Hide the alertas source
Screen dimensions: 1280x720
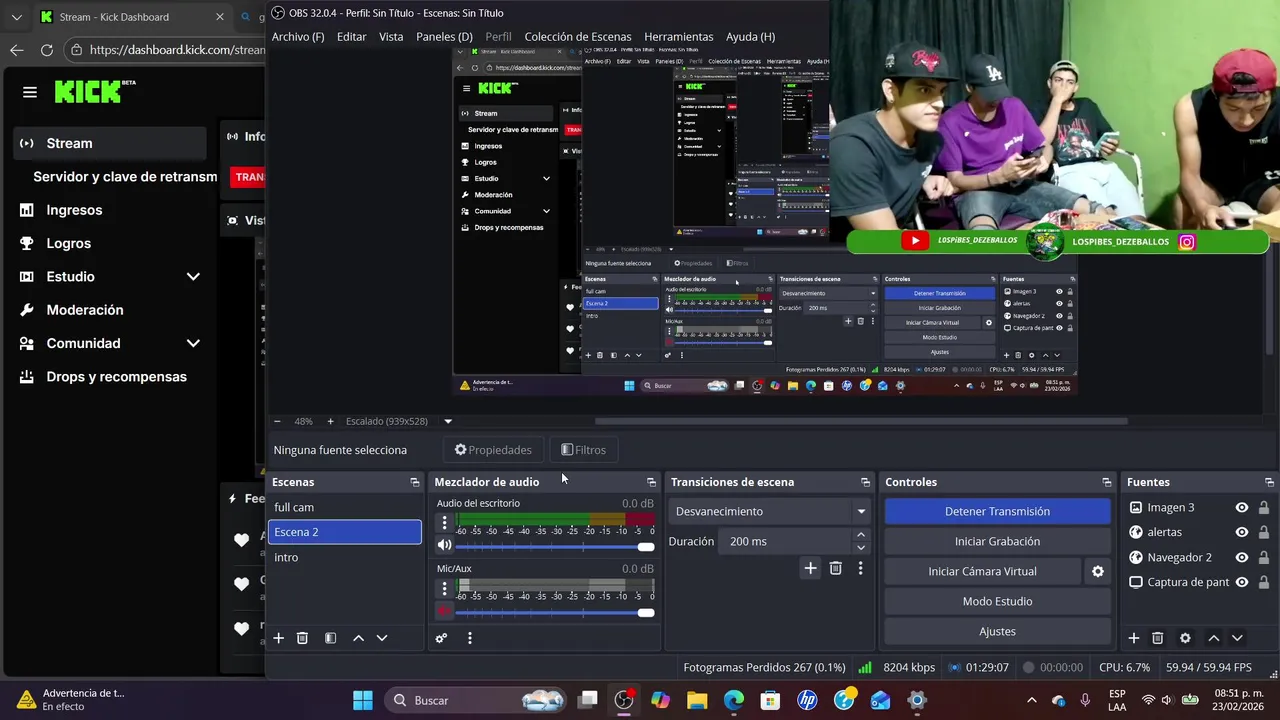[x=1242, y=532]
